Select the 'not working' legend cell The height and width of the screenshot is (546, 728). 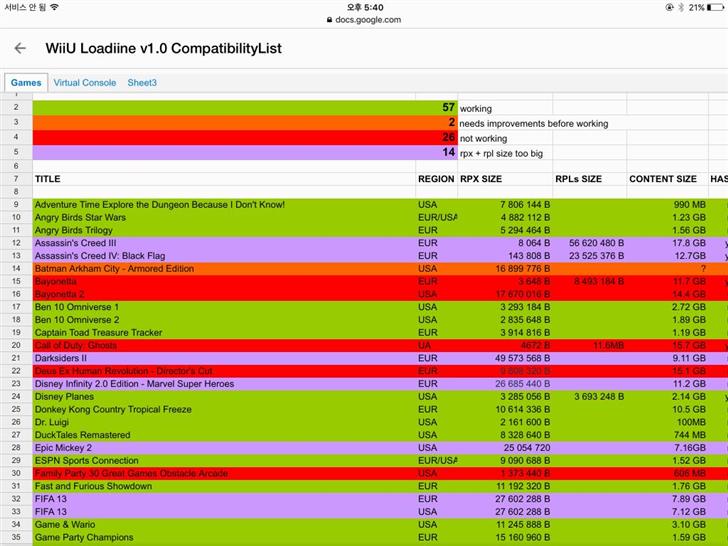tap(505, 138)
